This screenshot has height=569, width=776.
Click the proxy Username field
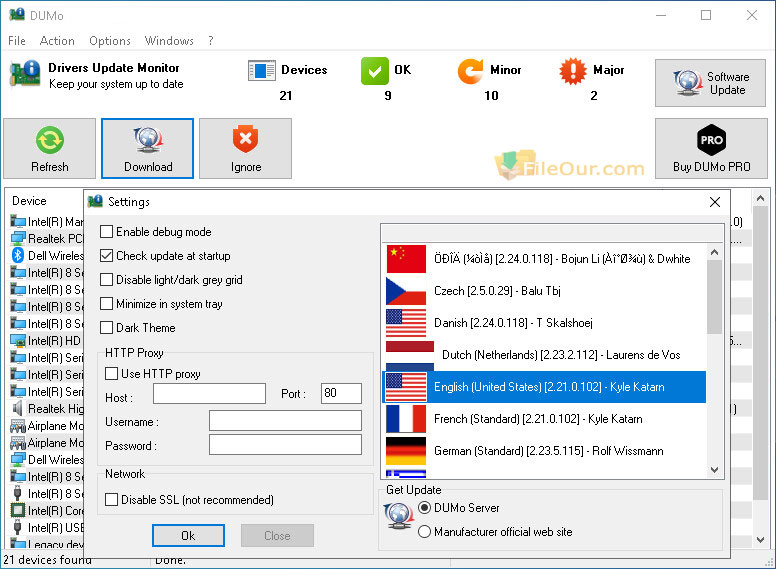coord(285,421)
